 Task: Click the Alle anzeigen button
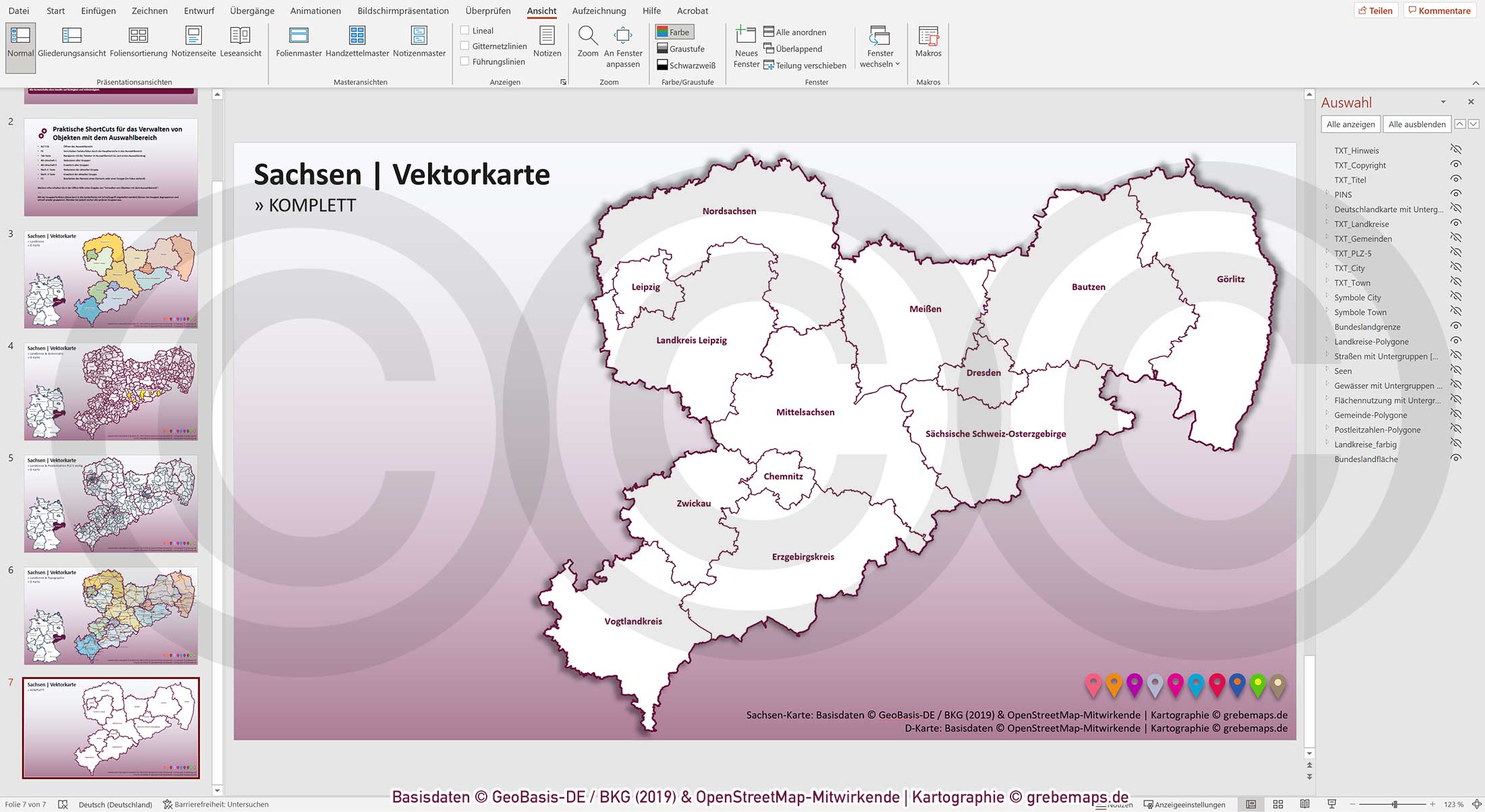pos(1350,124)
